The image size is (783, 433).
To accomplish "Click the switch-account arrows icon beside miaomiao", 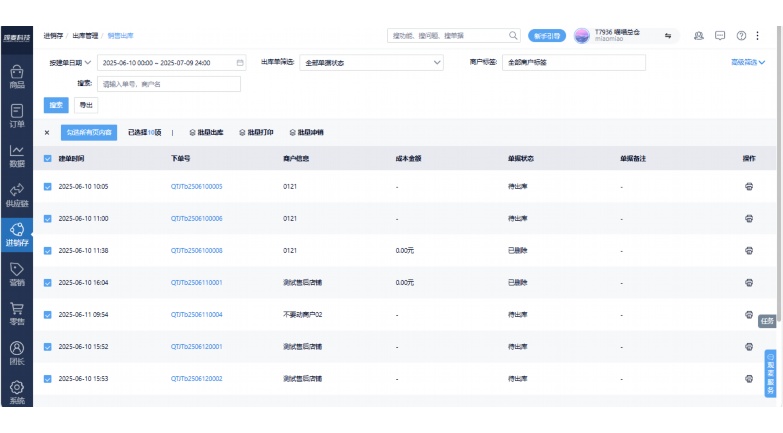I will 668,35.
